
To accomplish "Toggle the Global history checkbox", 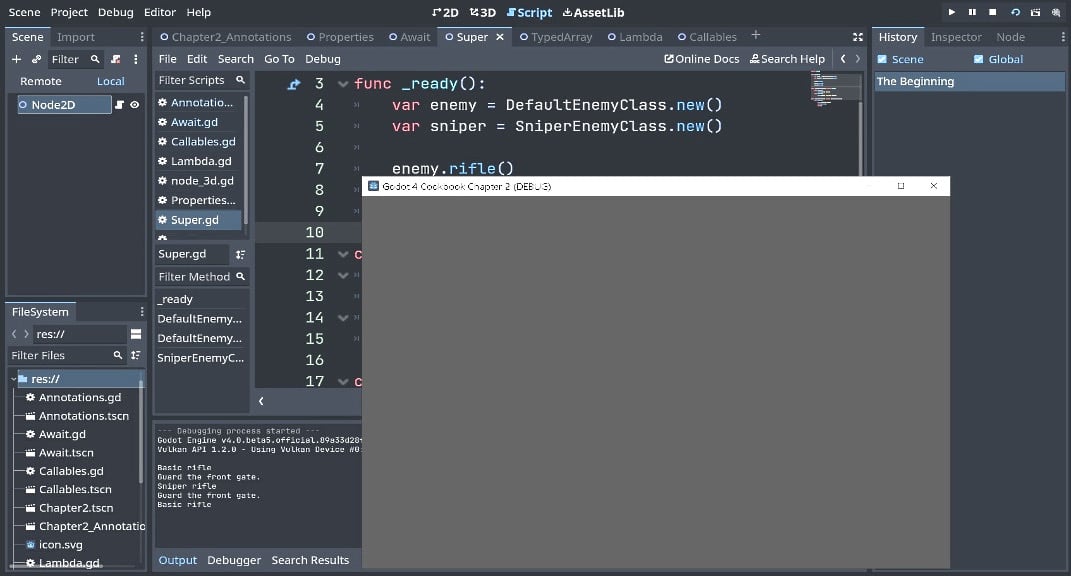I will (x=979, y=59).
